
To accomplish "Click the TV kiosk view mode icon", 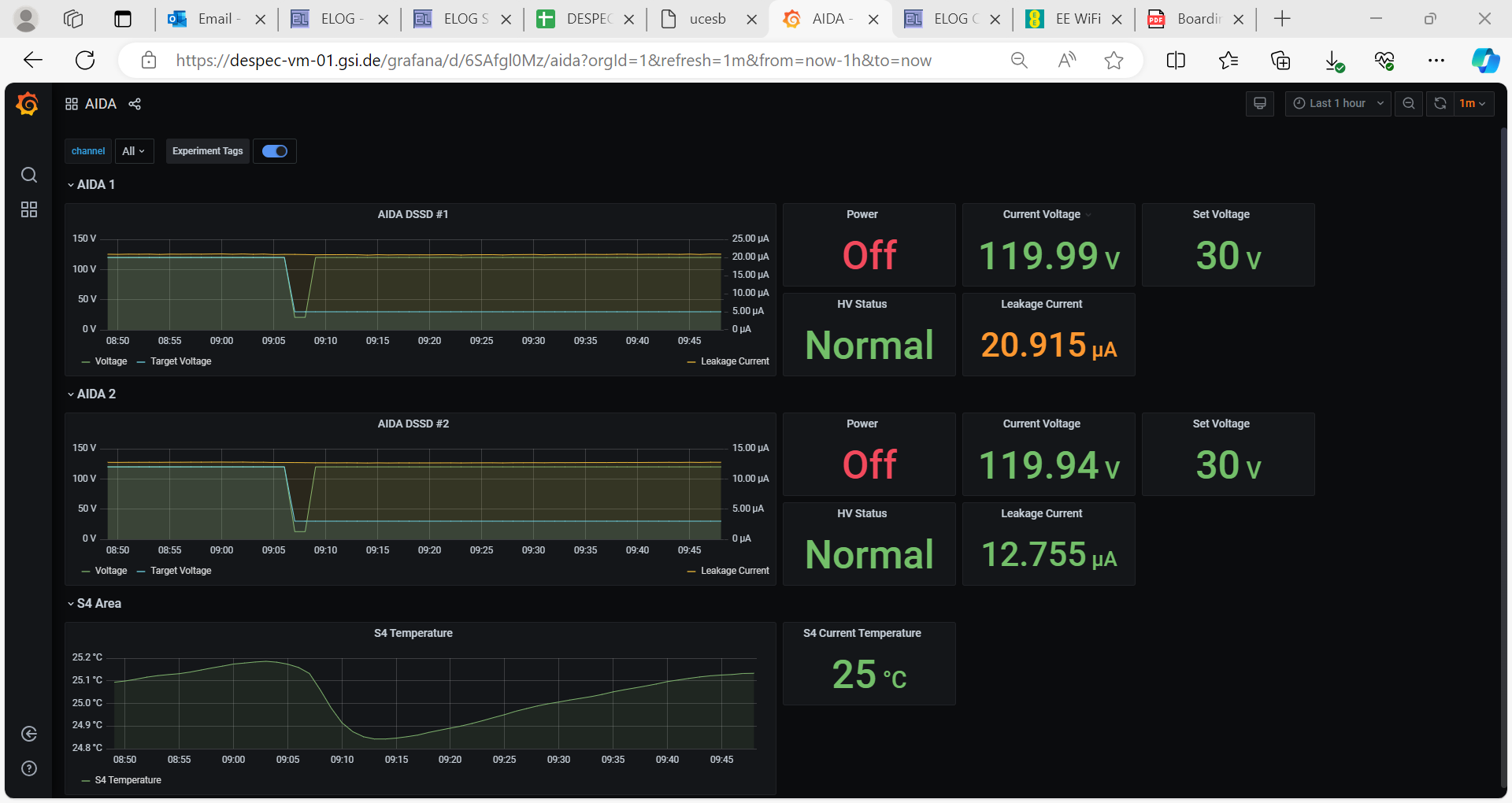I will [x=1259, y=103].
